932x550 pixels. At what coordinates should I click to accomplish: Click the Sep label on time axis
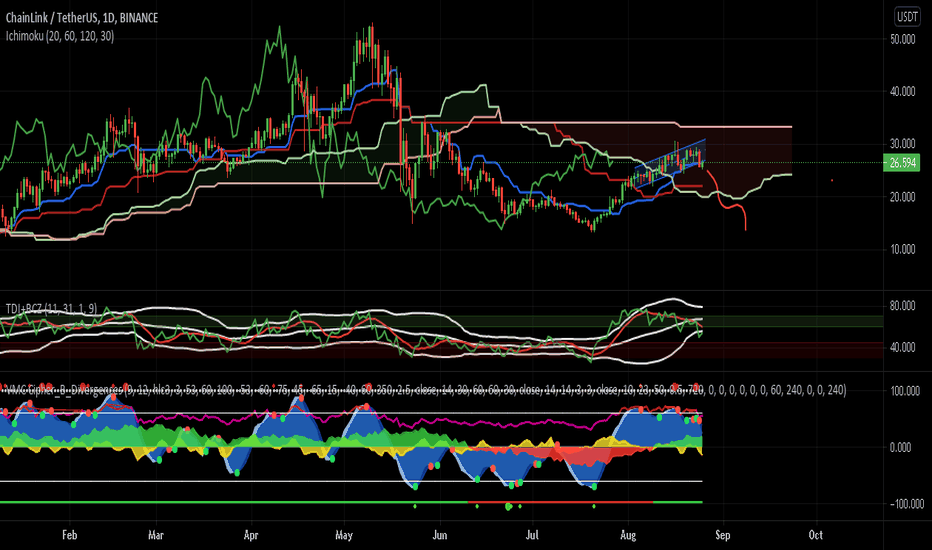722,535
